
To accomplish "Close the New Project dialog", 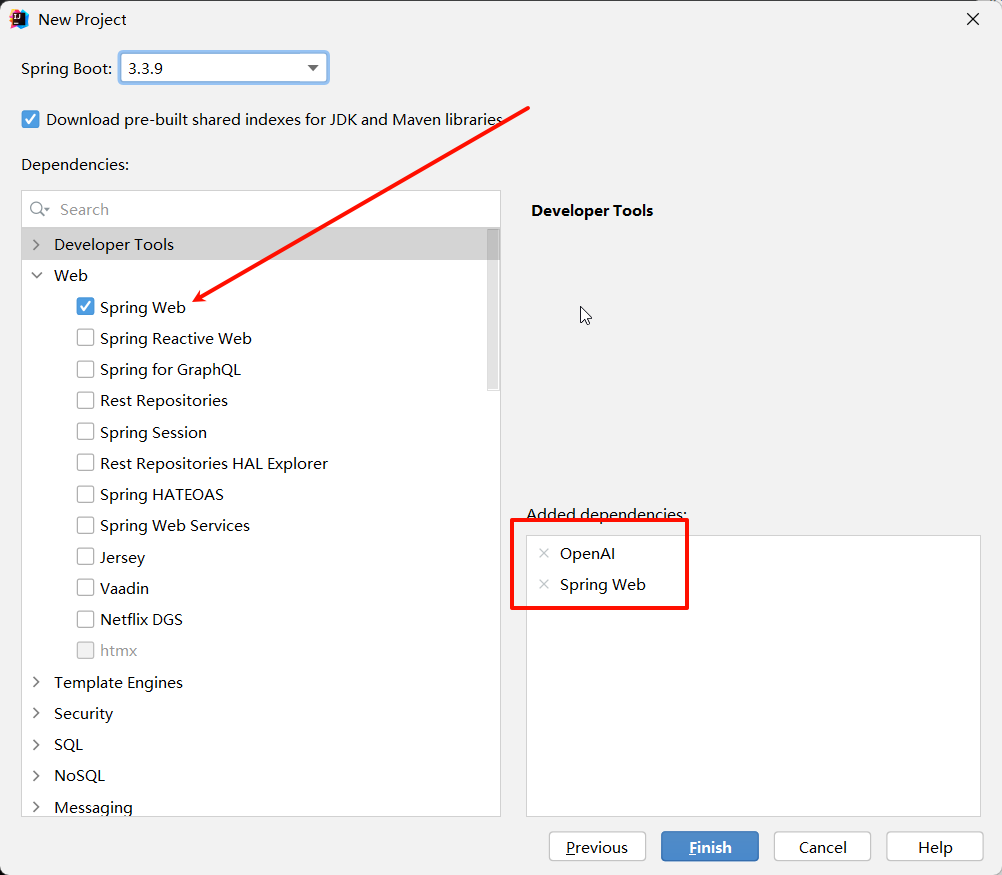I will pos(973,19).
